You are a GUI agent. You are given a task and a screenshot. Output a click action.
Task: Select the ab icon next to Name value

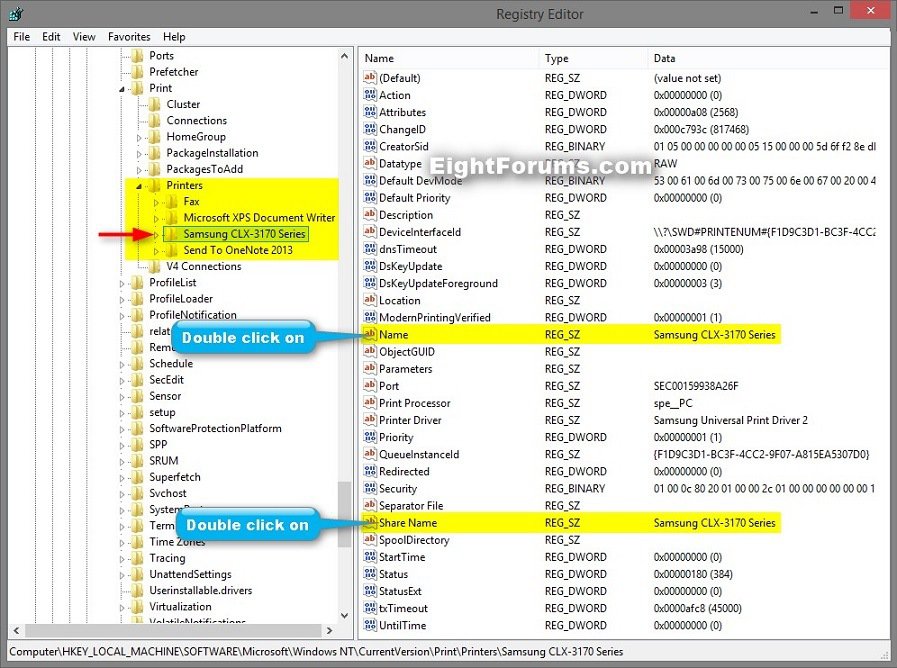[x=371, y=335]
